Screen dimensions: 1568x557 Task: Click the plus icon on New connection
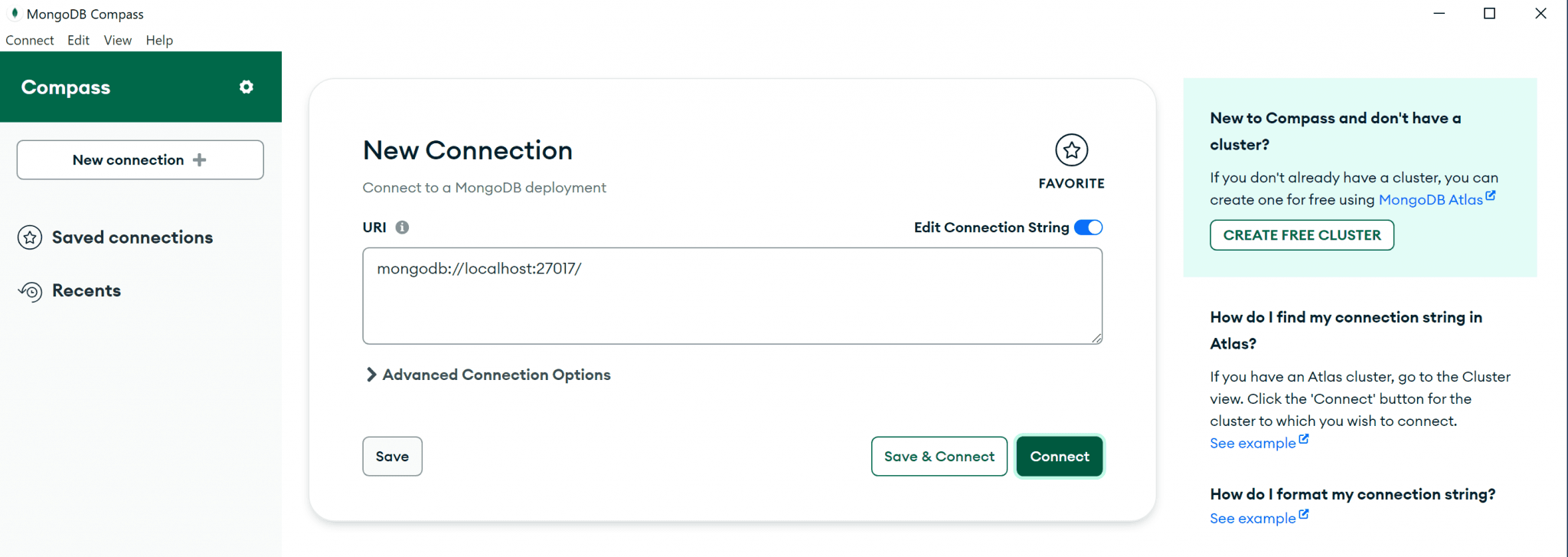click(x=200, y=160)
